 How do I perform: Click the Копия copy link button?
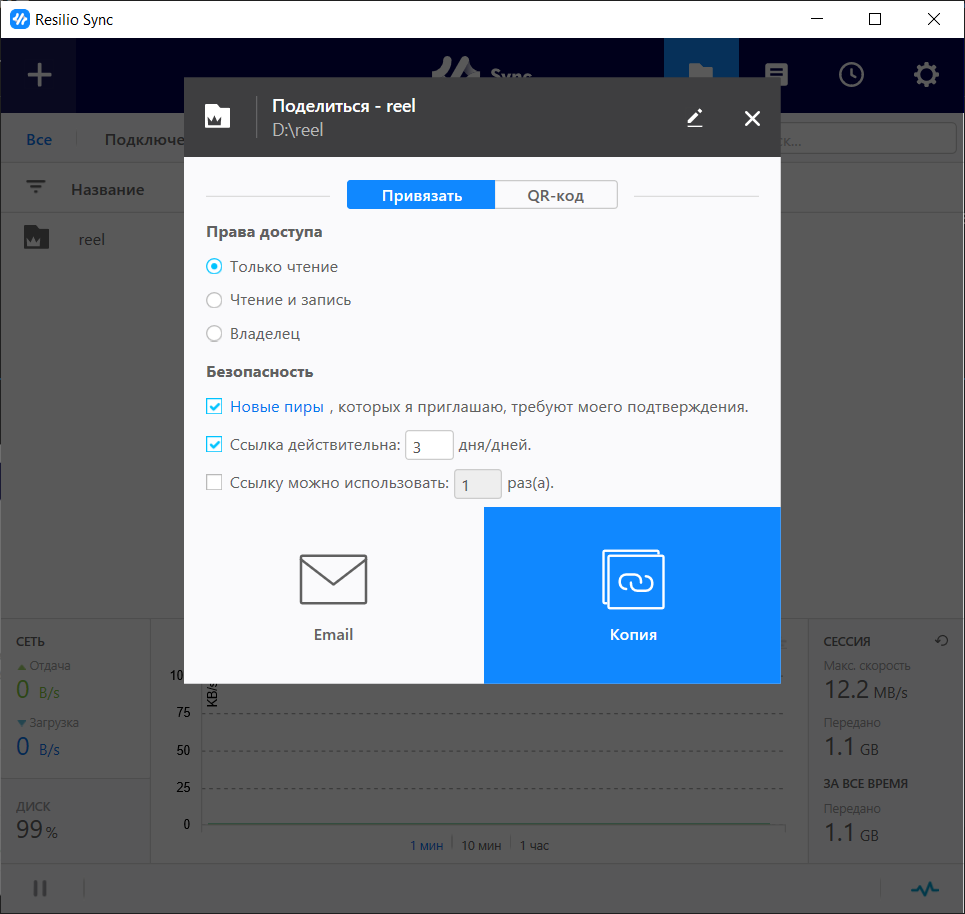coord(632,595)
